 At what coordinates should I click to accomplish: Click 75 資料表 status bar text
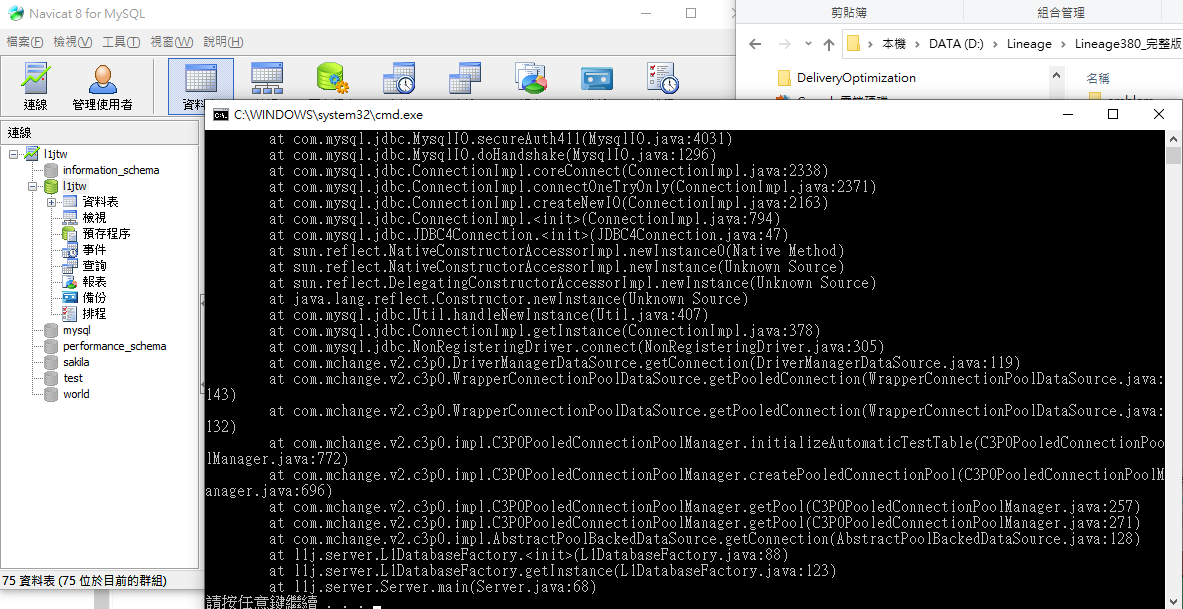(x=84, y=580)
